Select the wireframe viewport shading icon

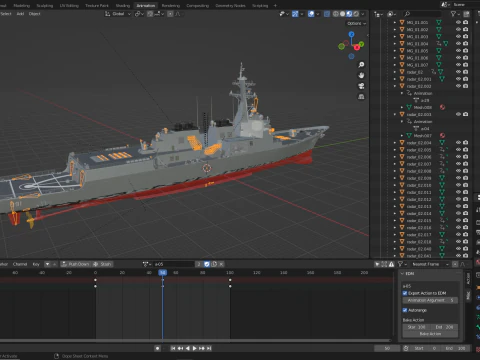[335, 14]
